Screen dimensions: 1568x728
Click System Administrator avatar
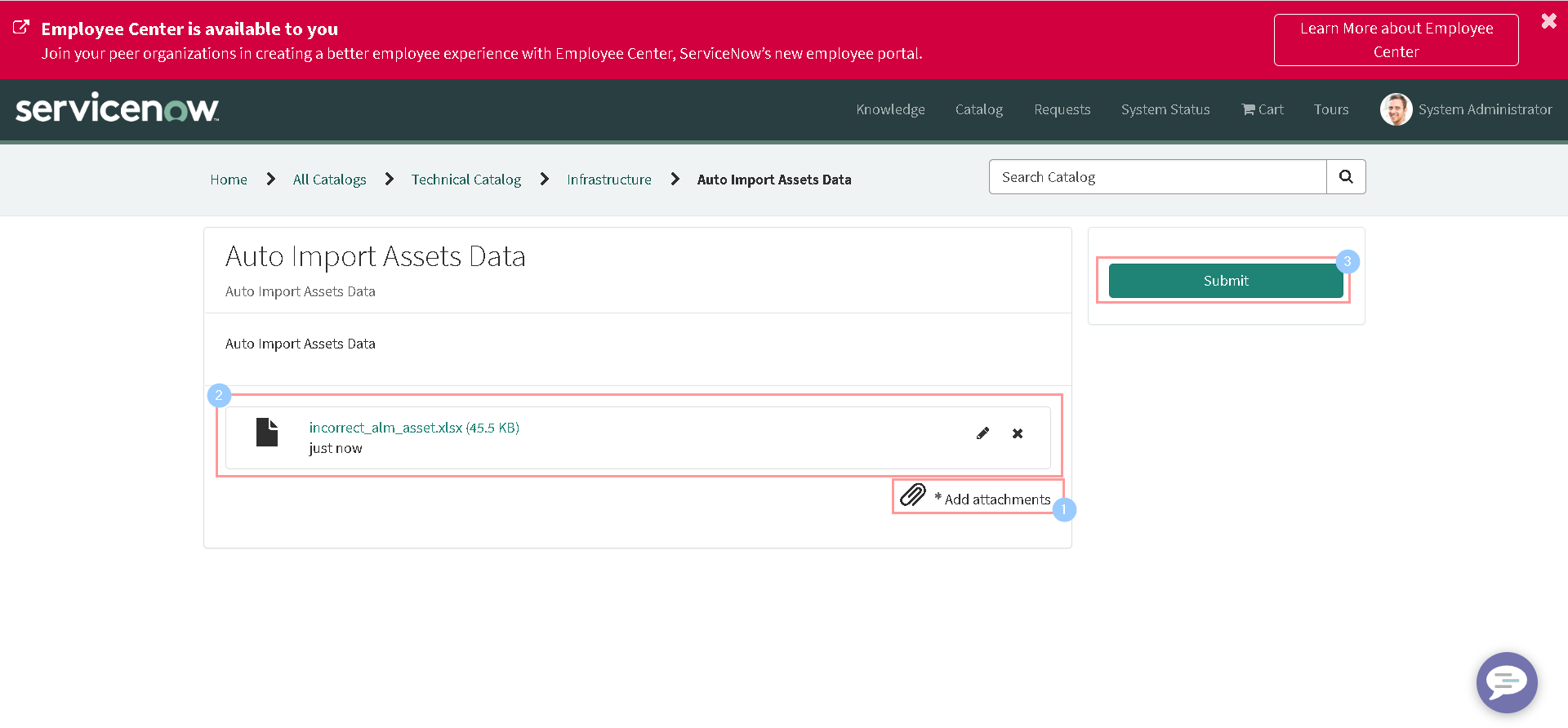tap(1396, 109)
